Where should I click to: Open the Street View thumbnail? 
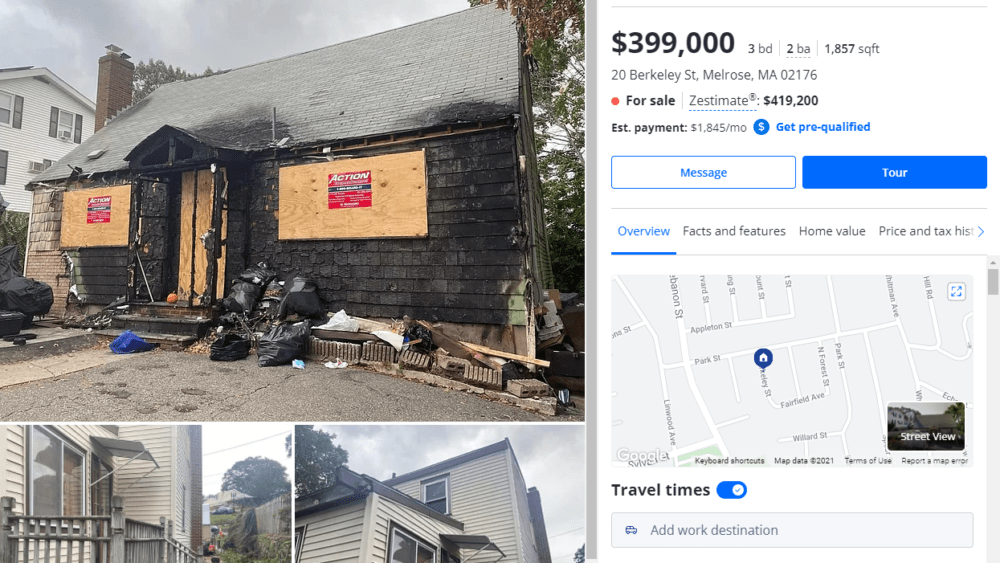(x=926, y=426)
